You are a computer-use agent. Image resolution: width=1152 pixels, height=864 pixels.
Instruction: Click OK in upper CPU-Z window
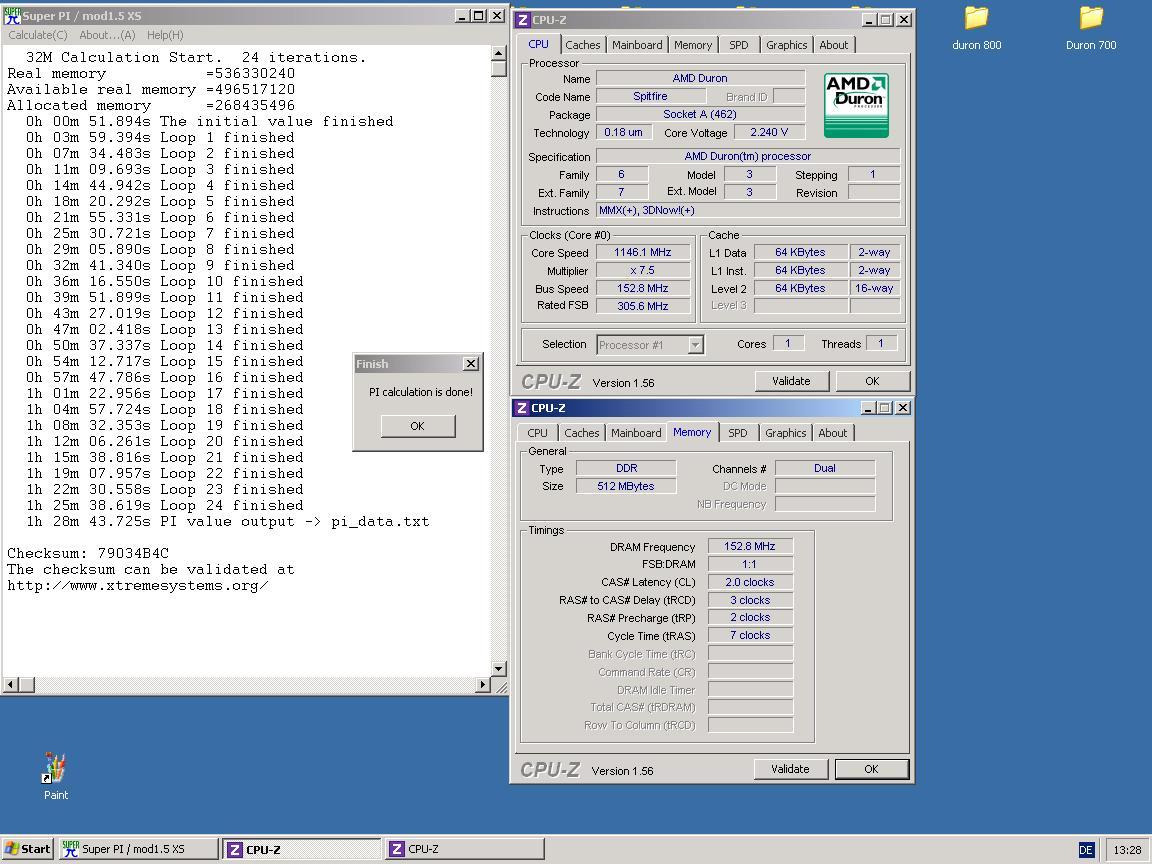872,381
